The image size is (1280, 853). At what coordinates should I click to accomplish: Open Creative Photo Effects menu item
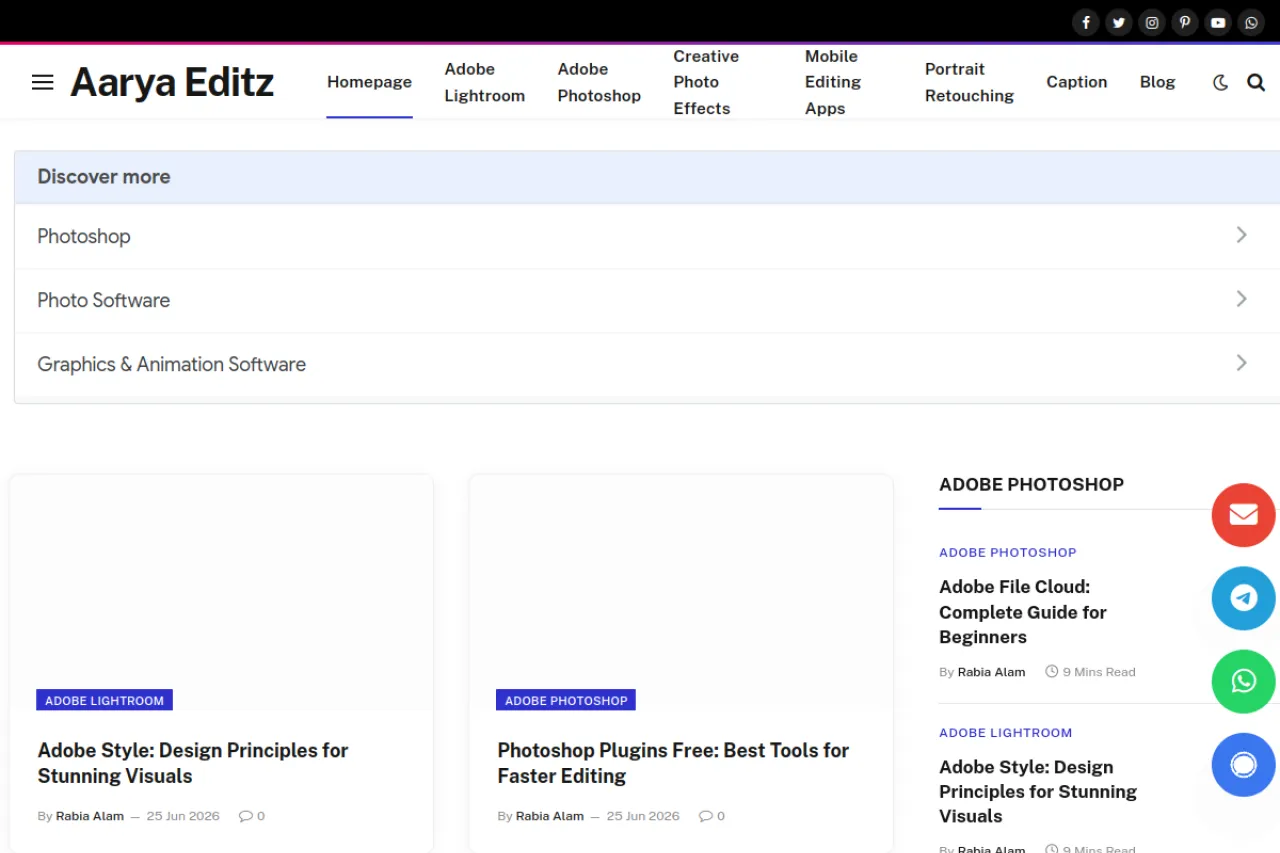pos(706,82)
